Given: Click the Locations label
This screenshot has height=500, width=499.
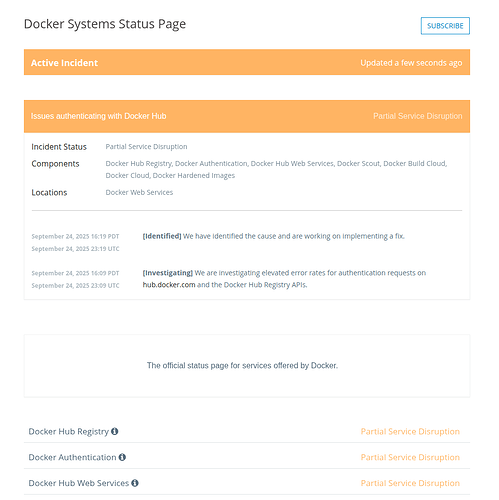Looking at the screenshot, I should 49,192.
